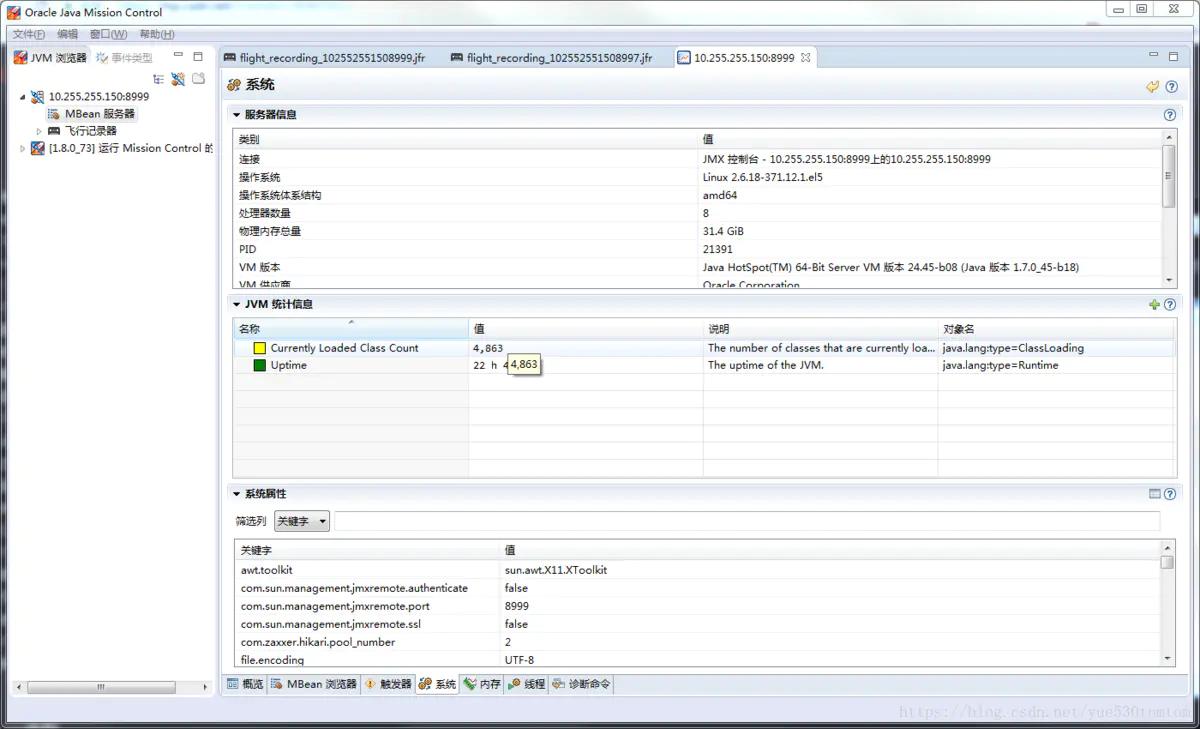1200x729 pixels.
Task: Open the 关键字 filter dropdown
Action: click(x=301, y=521)
